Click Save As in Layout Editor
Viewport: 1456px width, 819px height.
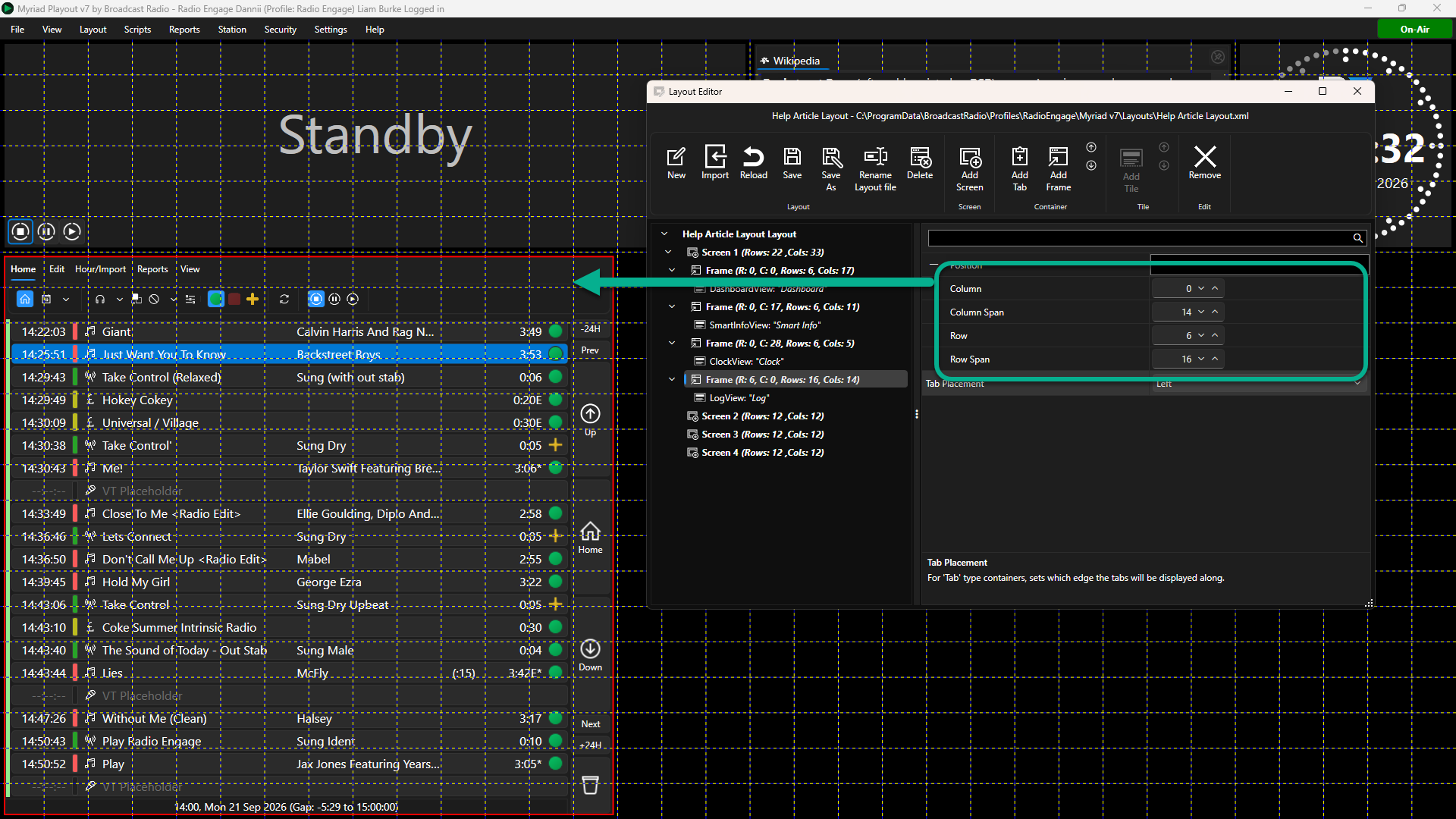[x=831, y=168]
